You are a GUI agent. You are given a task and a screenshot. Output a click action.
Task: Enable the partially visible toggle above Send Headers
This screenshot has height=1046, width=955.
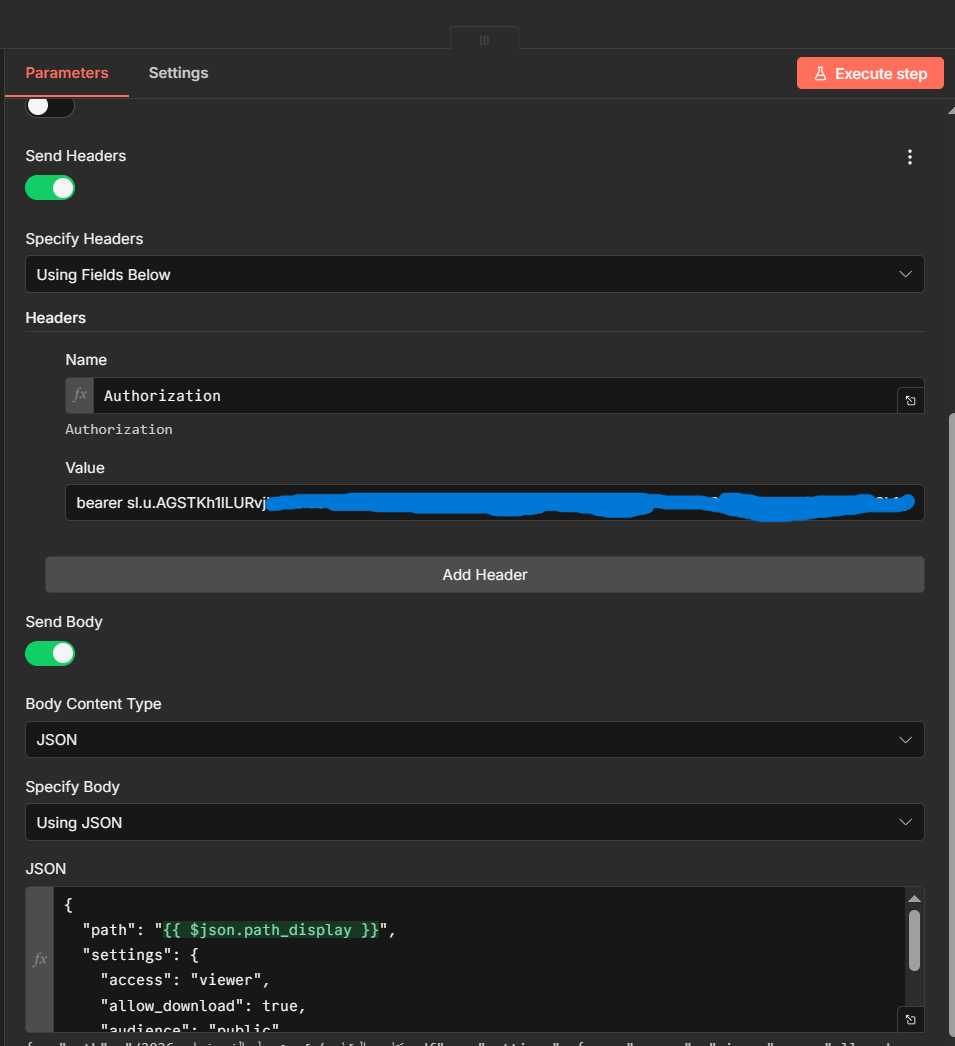(x=50, y=106)
